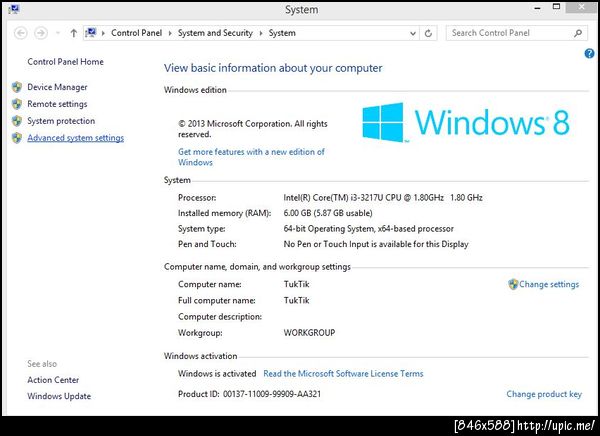Refresh the System page

(428, 33)
